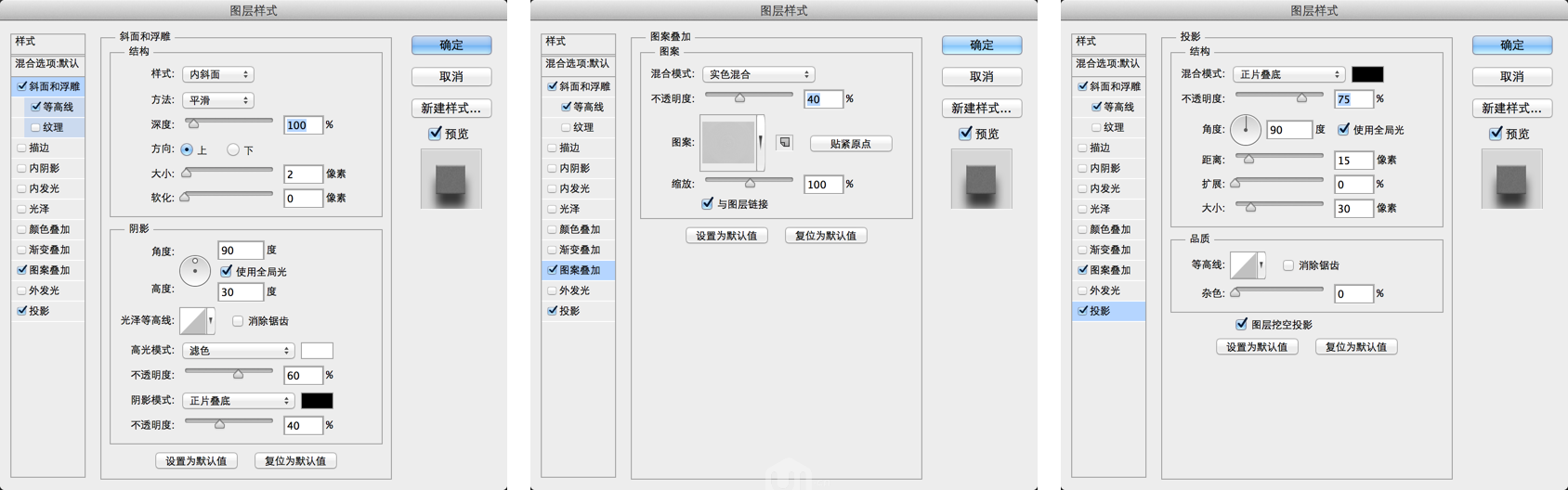Toggle 颜色叠加 checkbox in Bevel & Emboss sidebar
The height and width of the screenshot is (490, 1568).
pyautogui.click(x=22, y=229)
